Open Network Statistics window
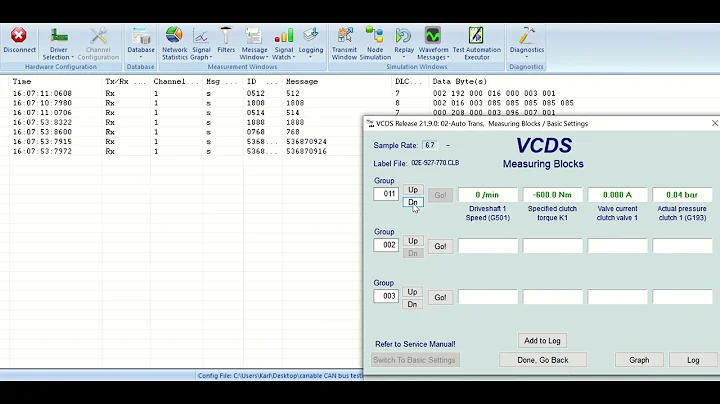720x404 pixels. (x=174, y=35)
